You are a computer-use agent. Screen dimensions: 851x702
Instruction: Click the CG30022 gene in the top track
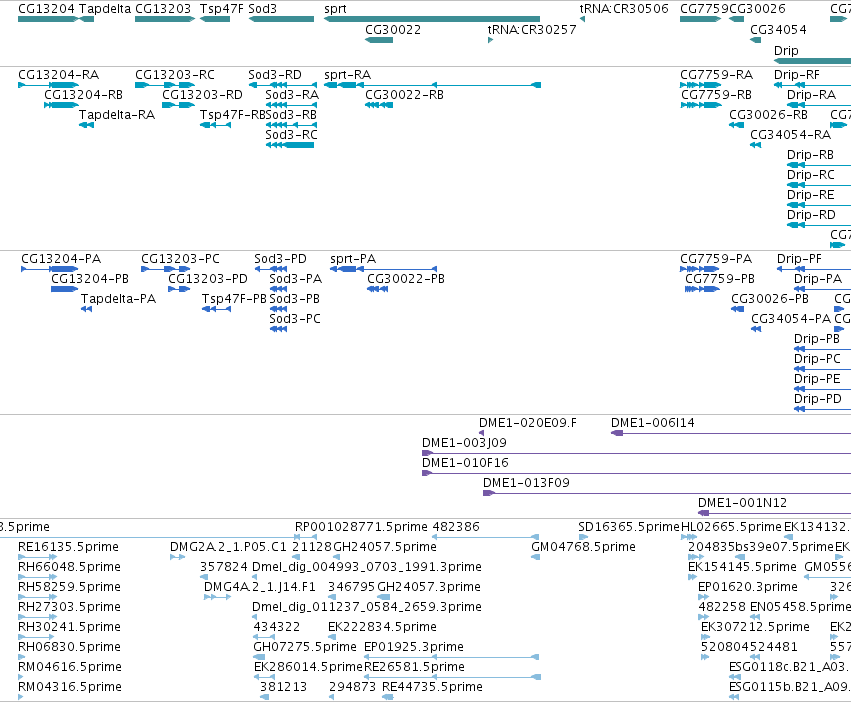(x=379, y=40)
